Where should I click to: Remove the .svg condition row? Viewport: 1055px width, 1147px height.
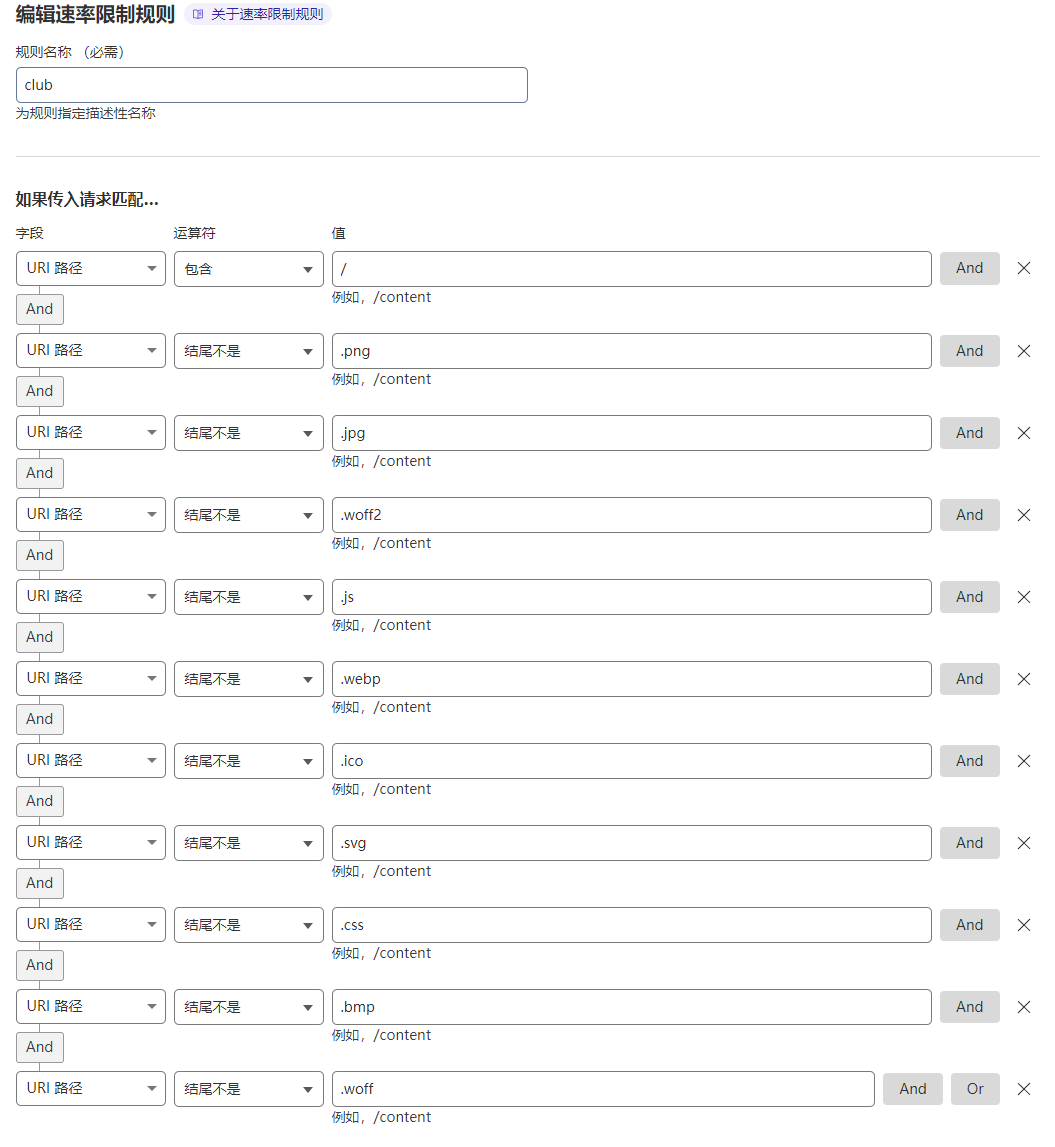[x=1023, y=843]
